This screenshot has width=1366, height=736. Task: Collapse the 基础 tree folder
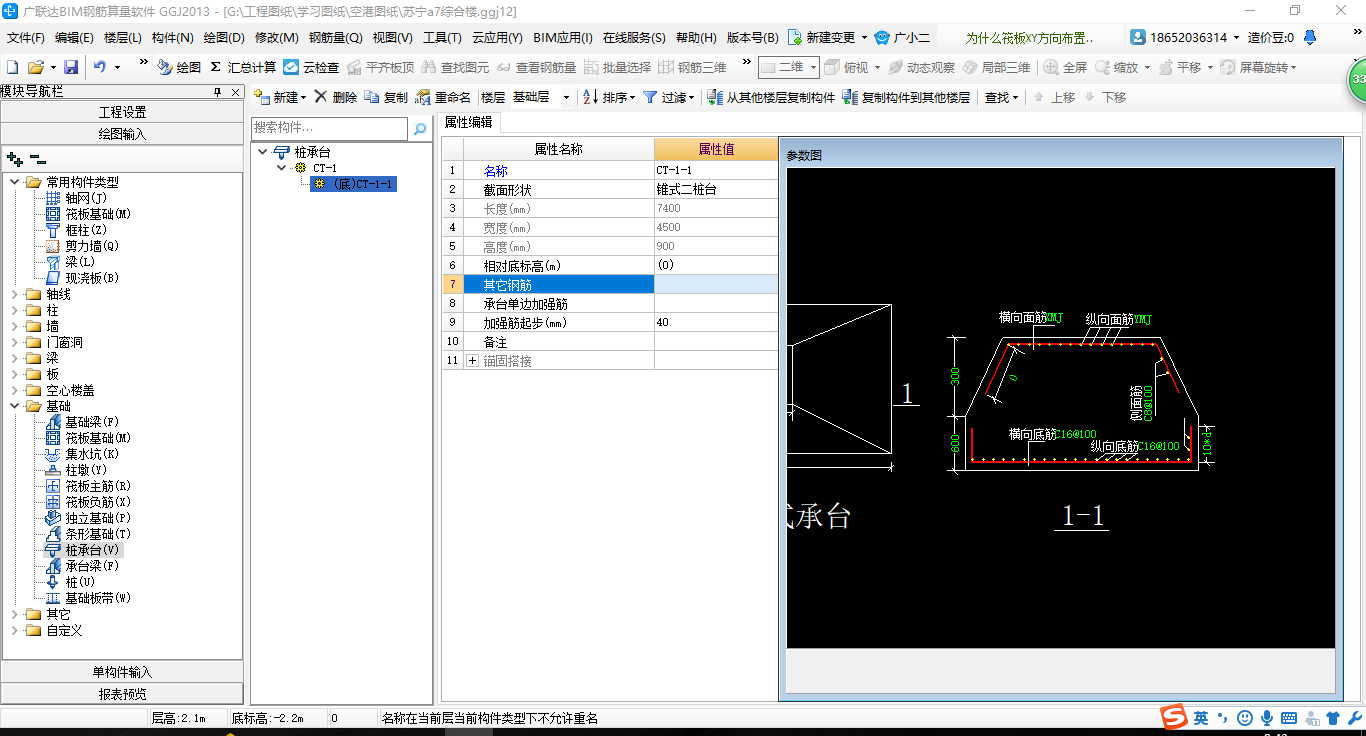(15, 406)
